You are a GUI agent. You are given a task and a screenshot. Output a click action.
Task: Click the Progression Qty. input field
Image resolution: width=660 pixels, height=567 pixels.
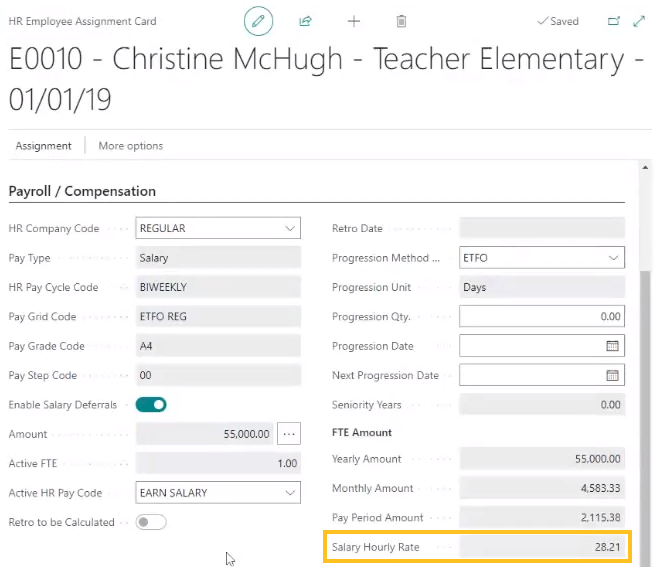(541, 317)
